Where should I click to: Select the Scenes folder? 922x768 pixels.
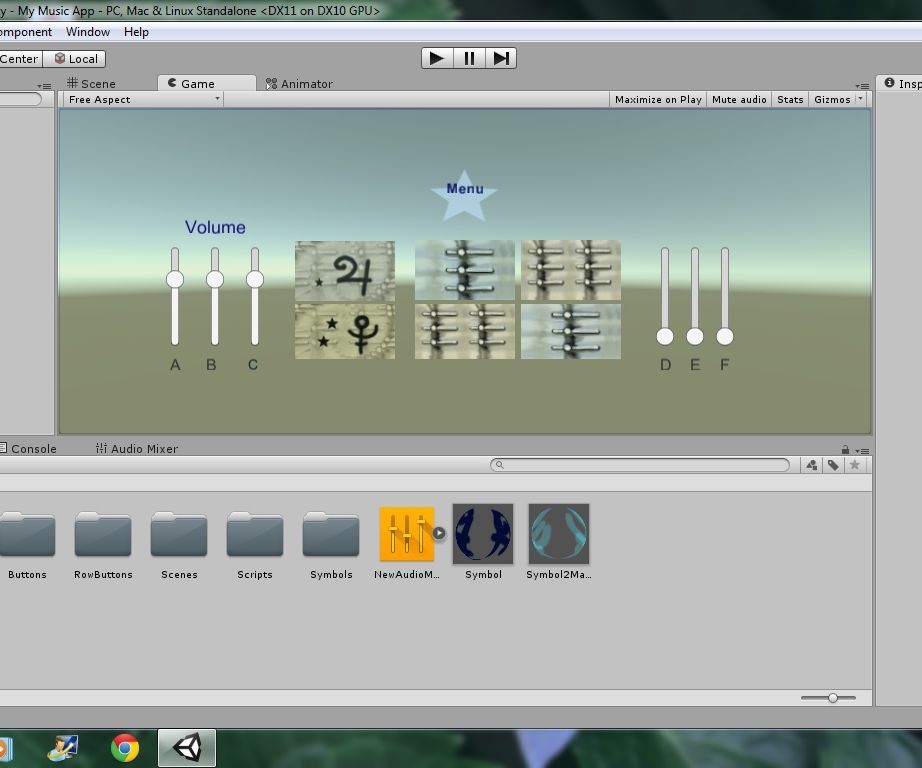tap(179, 544)
